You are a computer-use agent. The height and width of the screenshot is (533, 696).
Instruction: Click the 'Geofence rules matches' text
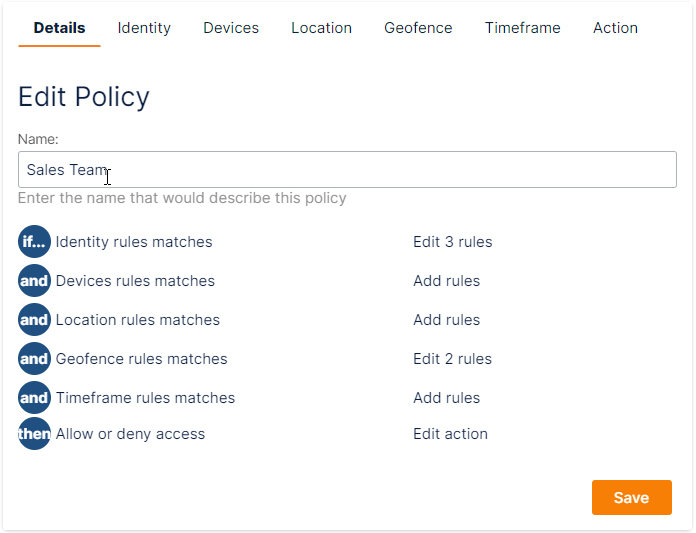point(142,359)
